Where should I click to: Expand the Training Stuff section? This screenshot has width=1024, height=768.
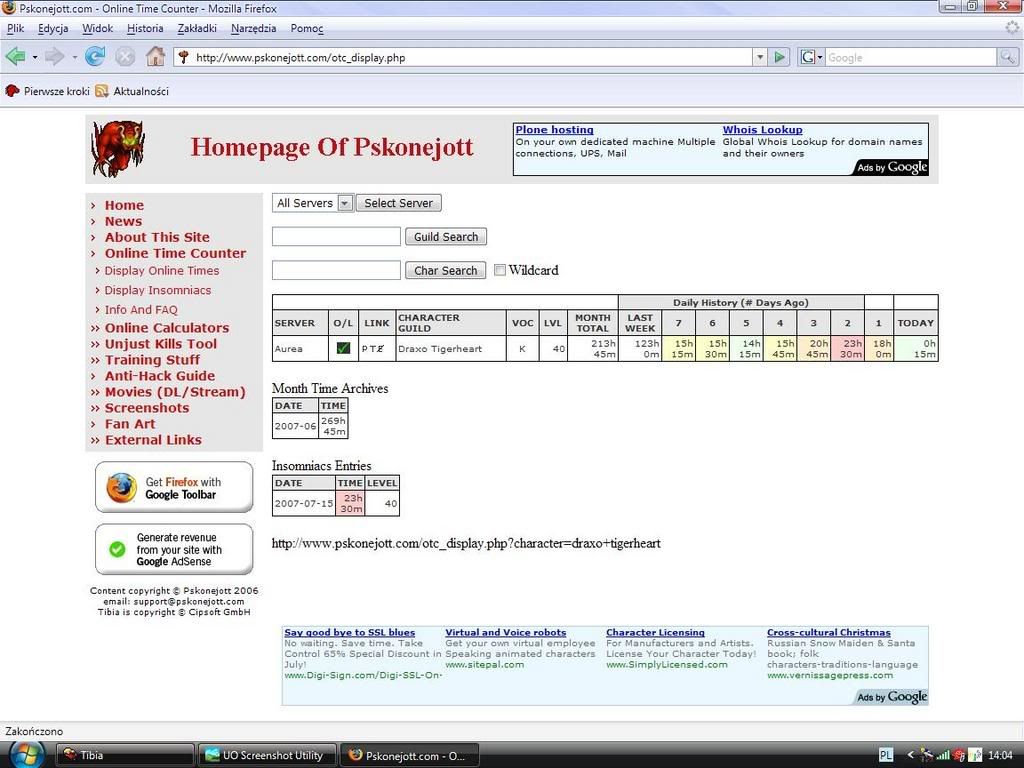tap(152, 360)
